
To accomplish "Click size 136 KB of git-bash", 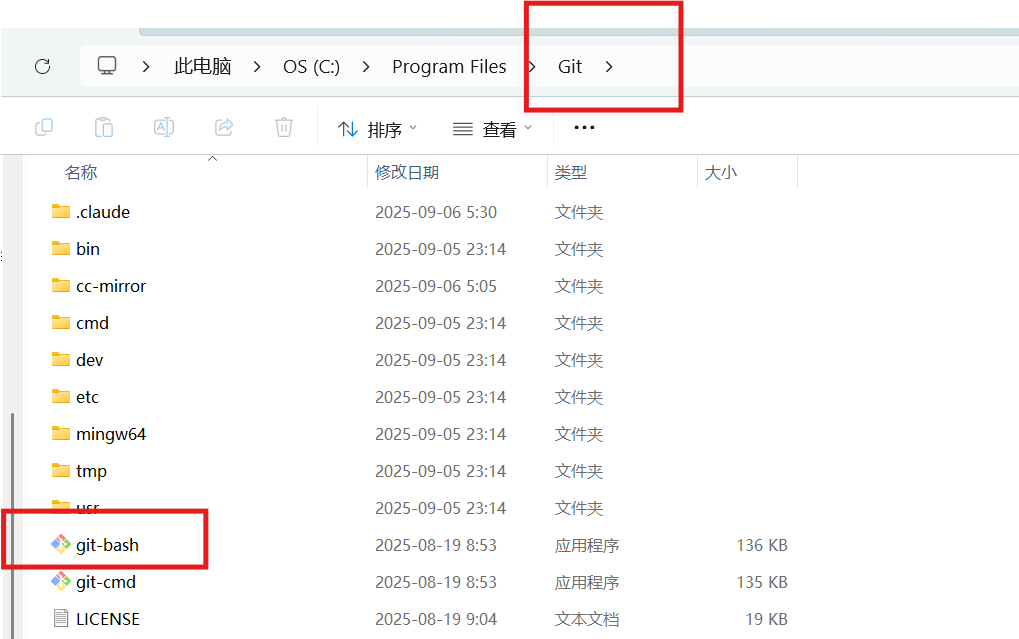I will pyautogui.click(x=762, y=545).
